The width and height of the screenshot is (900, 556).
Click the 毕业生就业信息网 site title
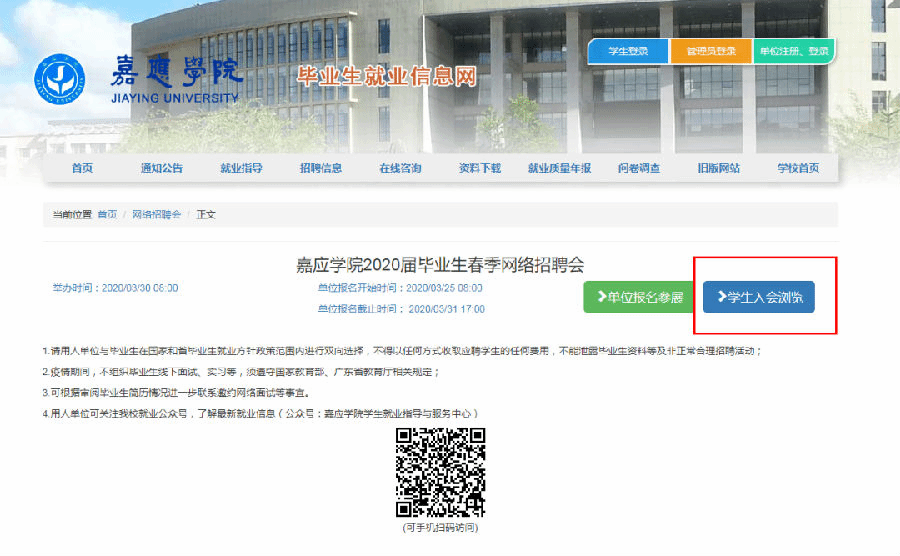(x=386, y=77)
